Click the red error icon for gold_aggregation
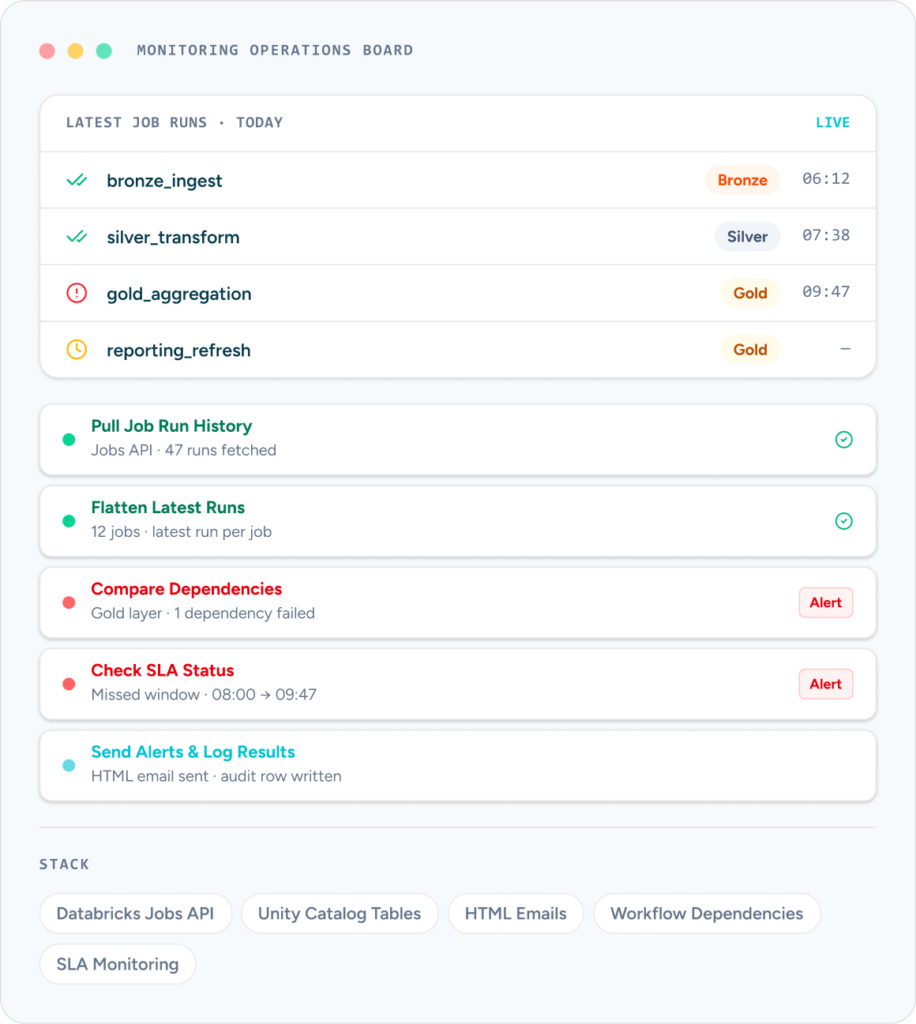Screen dimensions: 916x1024 tap(77, 293)
